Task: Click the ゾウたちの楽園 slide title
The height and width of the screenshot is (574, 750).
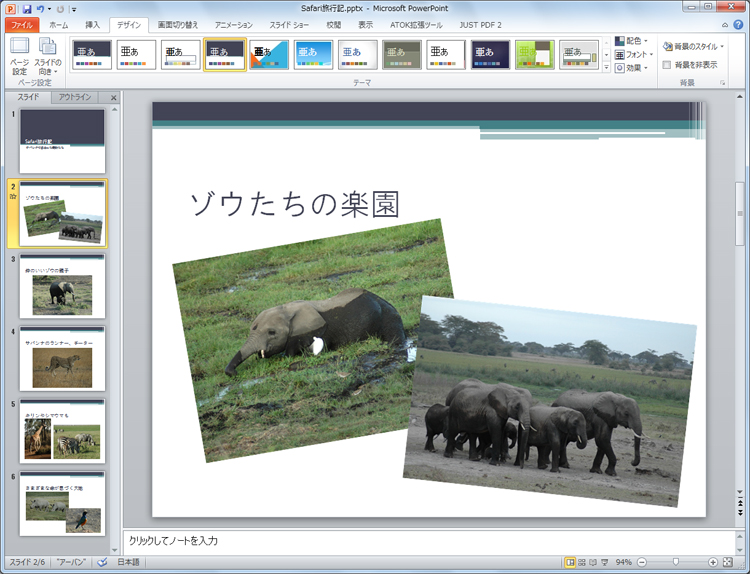Action: click(x=295, y=204)
